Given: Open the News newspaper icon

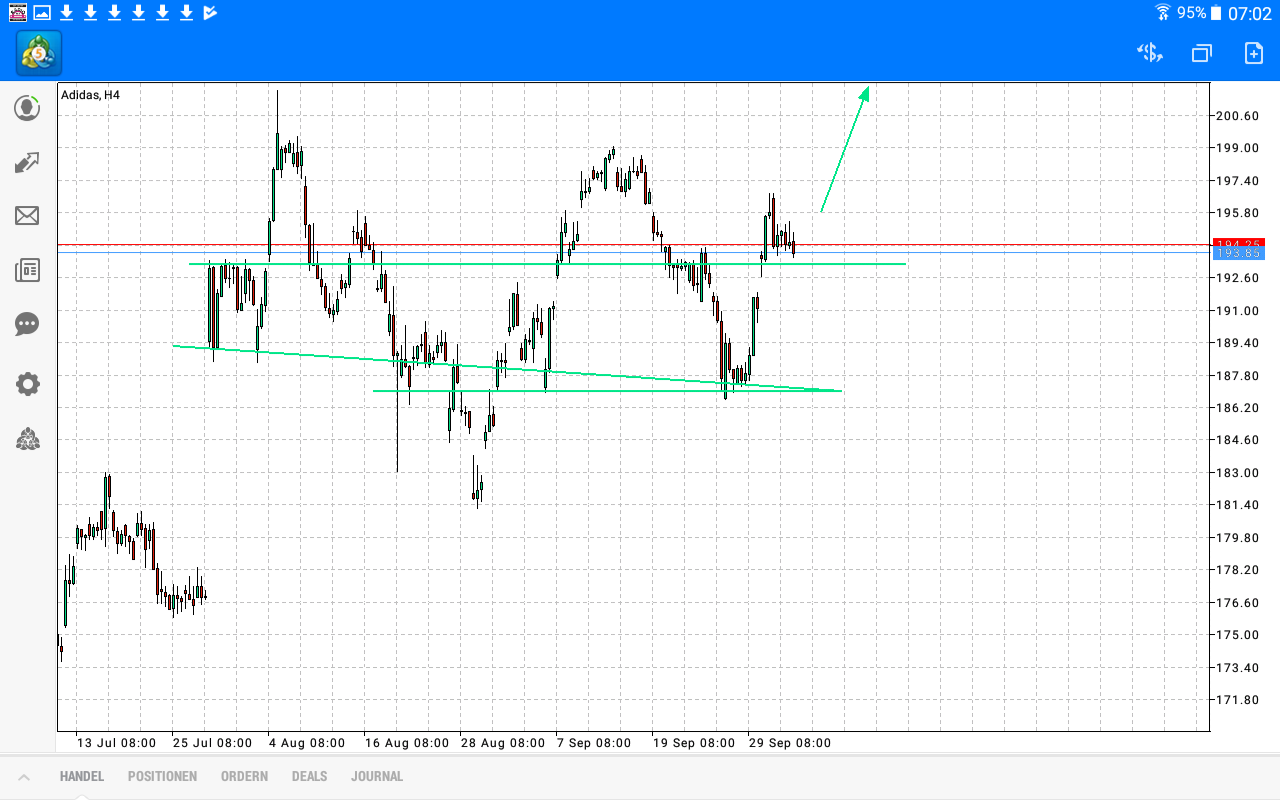Looking at the screenshot, I should pos(27,270).
